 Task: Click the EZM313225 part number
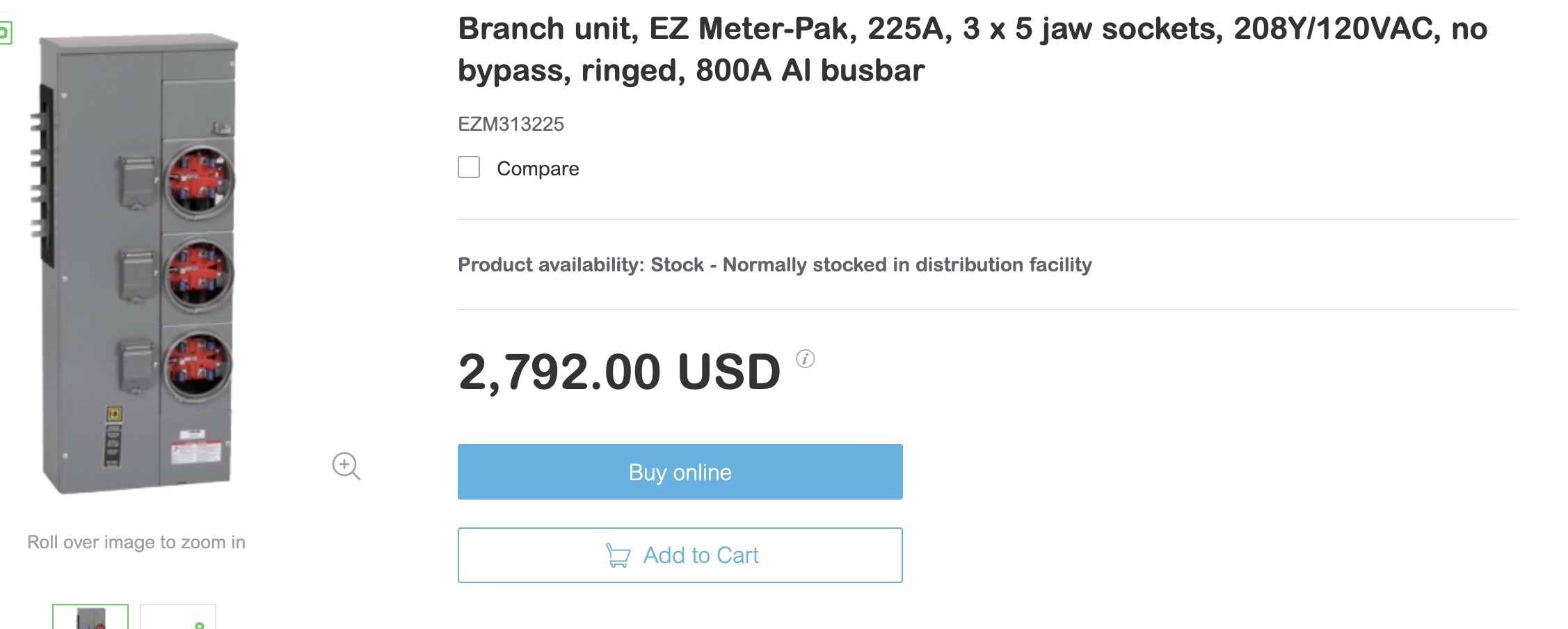click(511, 124)
